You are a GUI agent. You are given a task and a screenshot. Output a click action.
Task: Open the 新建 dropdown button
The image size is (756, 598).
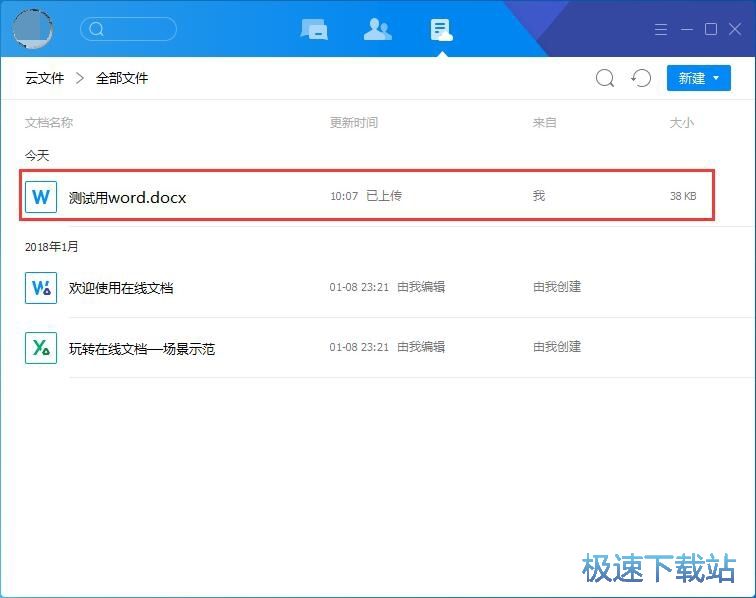pyautogui.click(x=699, y=78)
